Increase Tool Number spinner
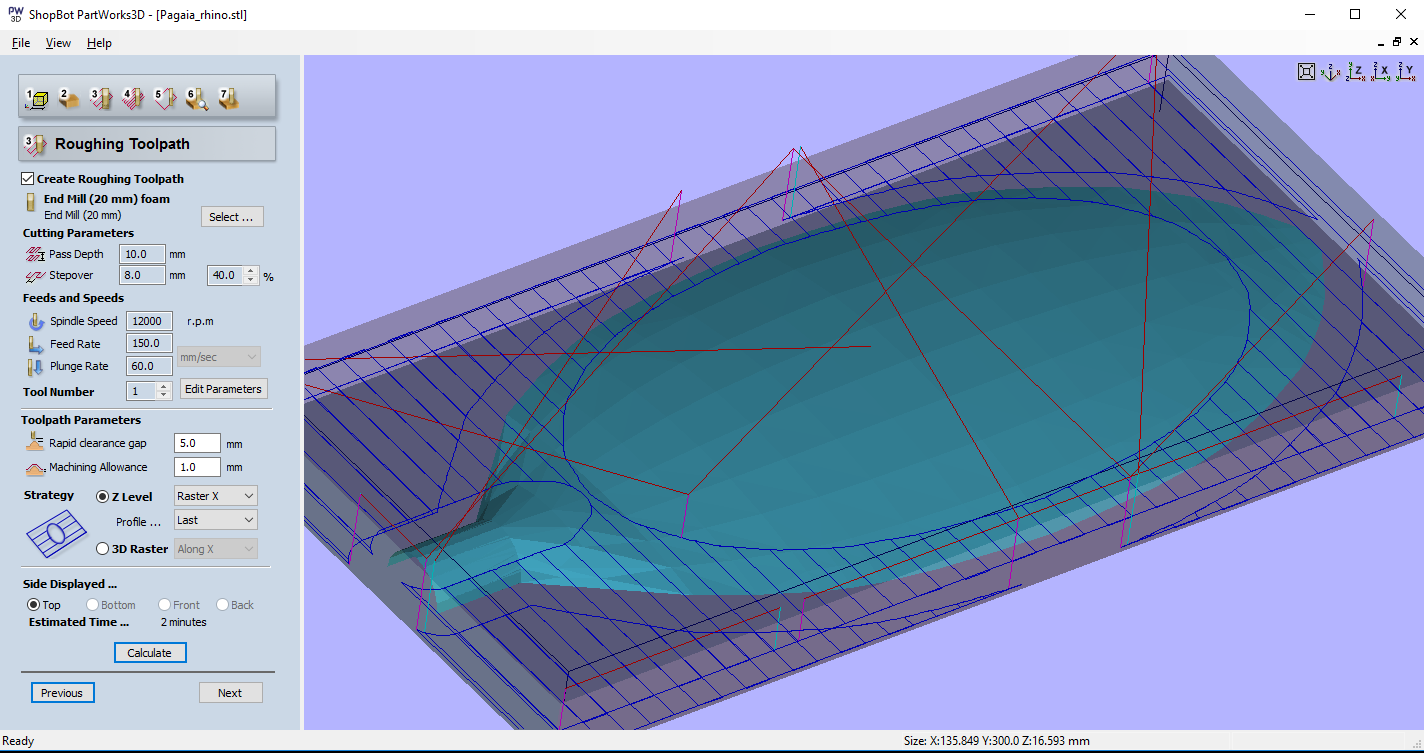This screenshot has height=753, width=1424. click(164, 387)
